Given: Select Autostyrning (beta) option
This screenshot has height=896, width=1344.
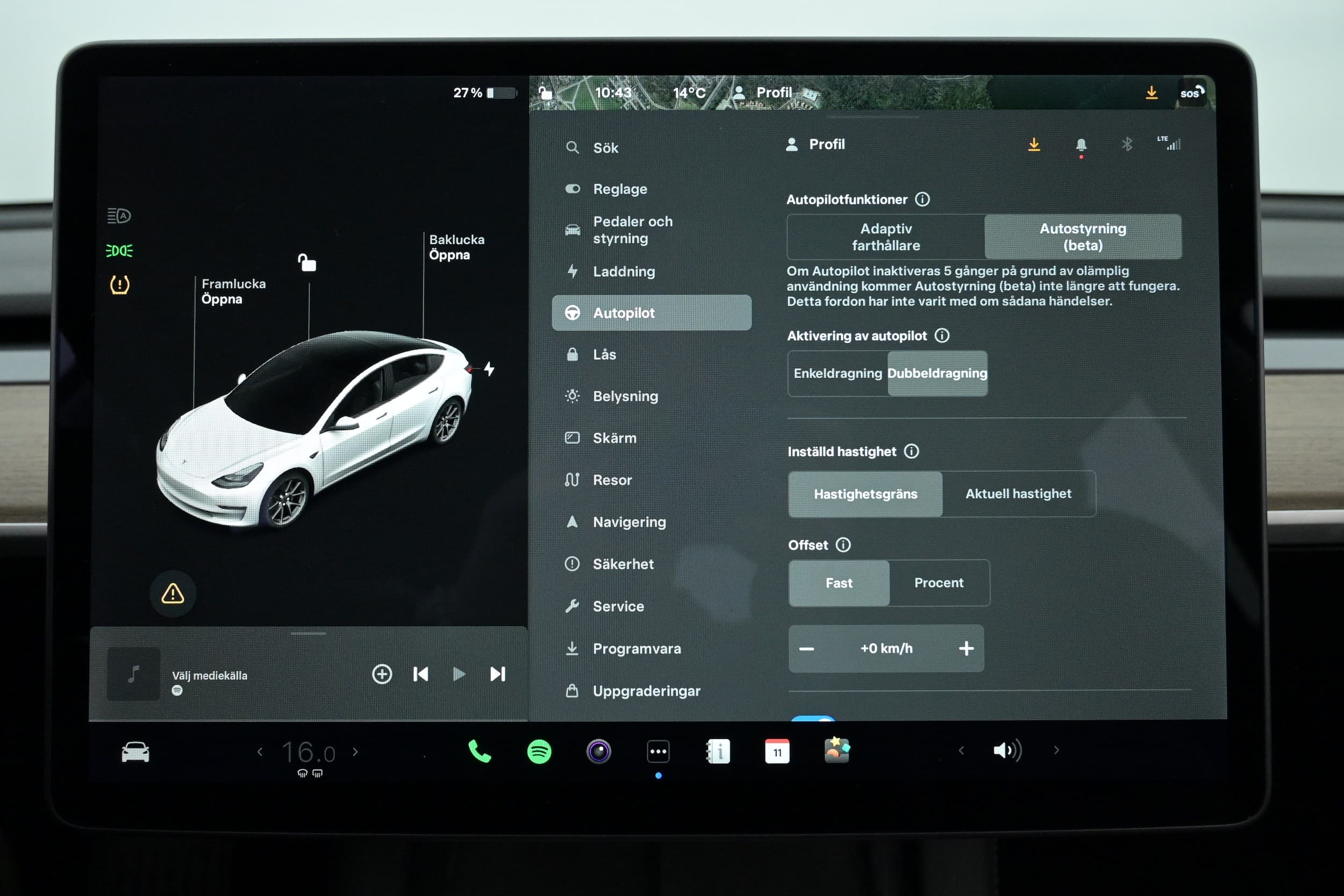Looking at the screenshot, I should tap(1082, 236).
